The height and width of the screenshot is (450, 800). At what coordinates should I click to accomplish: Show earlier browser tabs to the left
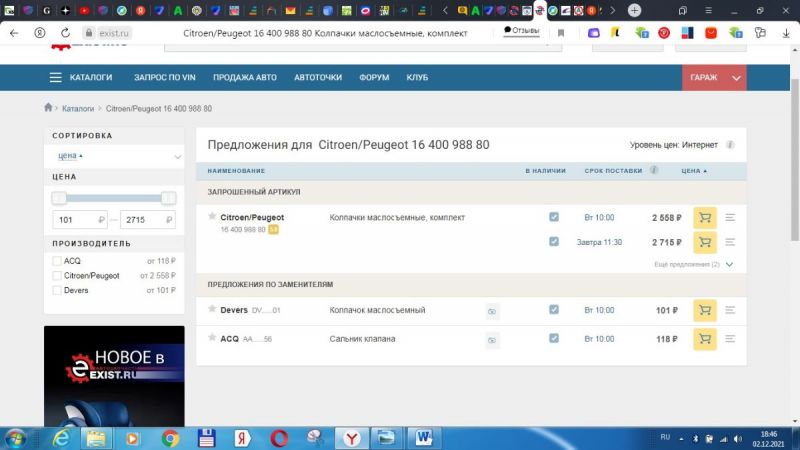pos(445,10)
